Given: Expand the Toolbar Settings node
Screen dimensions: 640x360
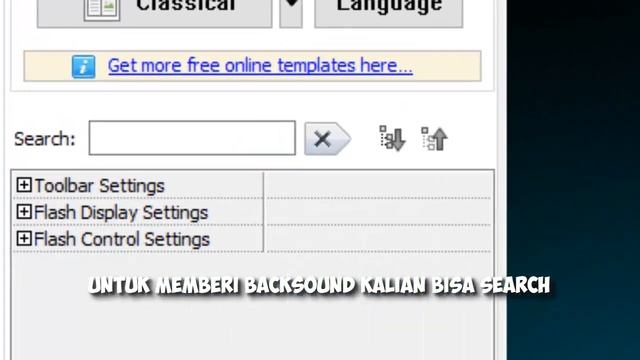Looking at the screenshot, I should pos(24,185).
